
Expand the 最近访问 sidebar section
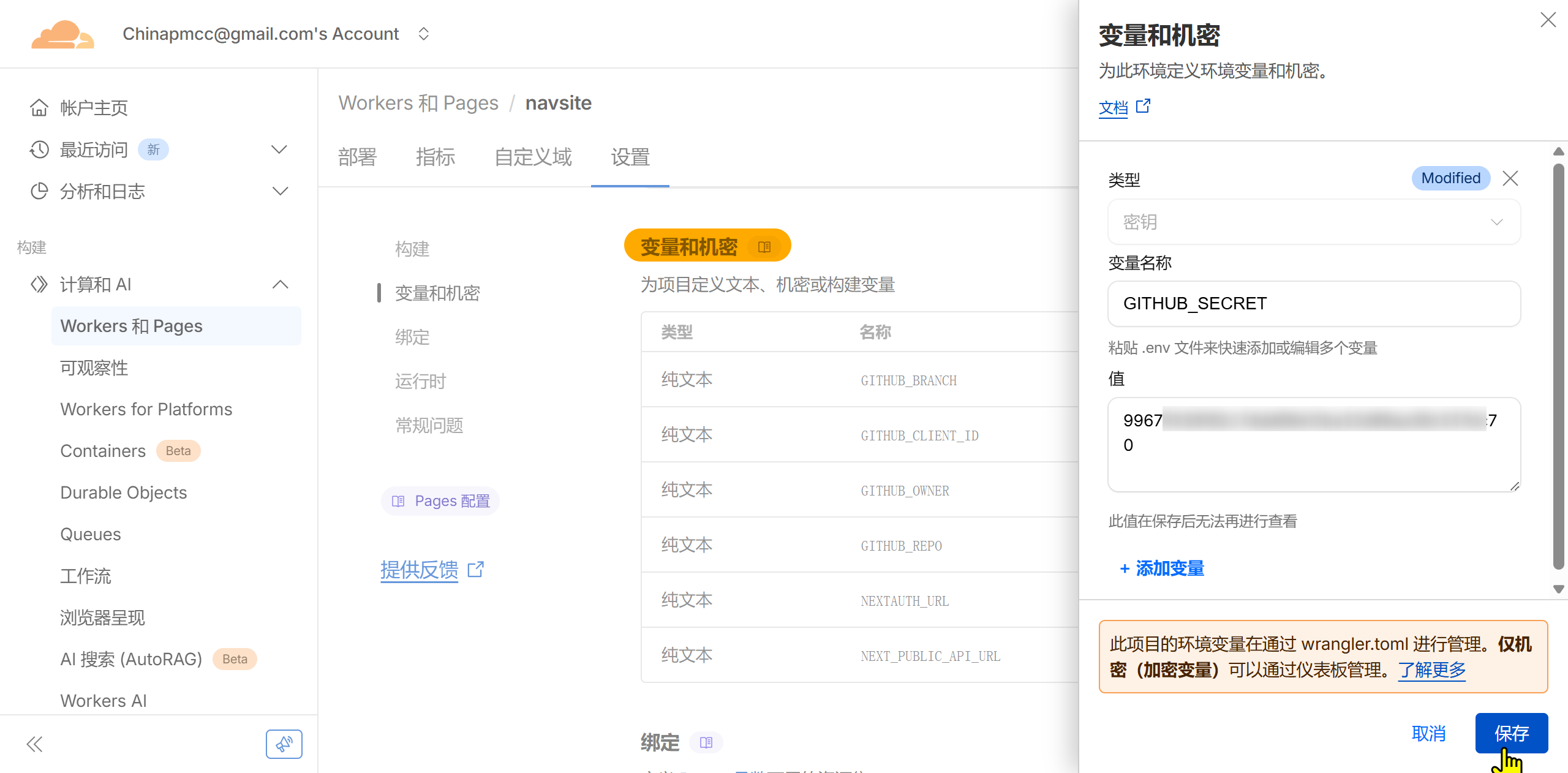(x=279, y=149)
